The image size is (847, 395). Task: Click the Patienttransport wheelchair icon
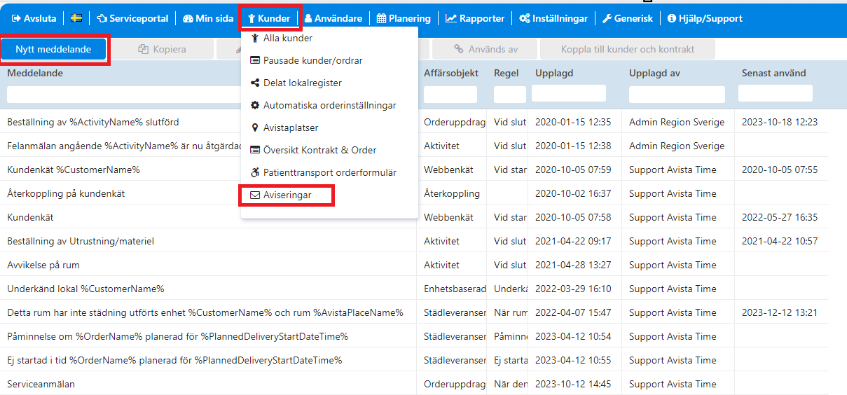pos(255,173)
